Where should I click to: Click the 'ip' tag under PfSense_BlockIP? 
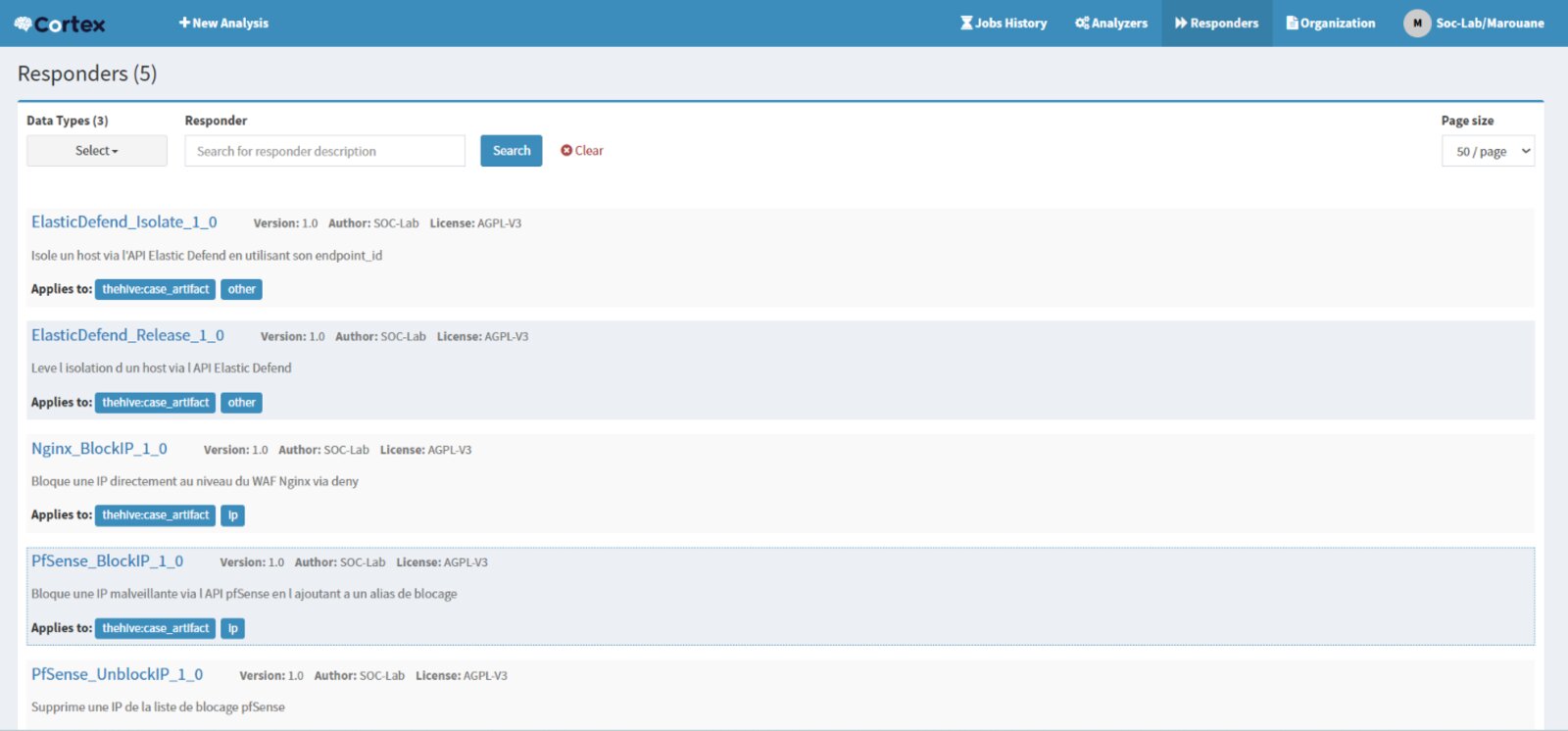(232, 628)
